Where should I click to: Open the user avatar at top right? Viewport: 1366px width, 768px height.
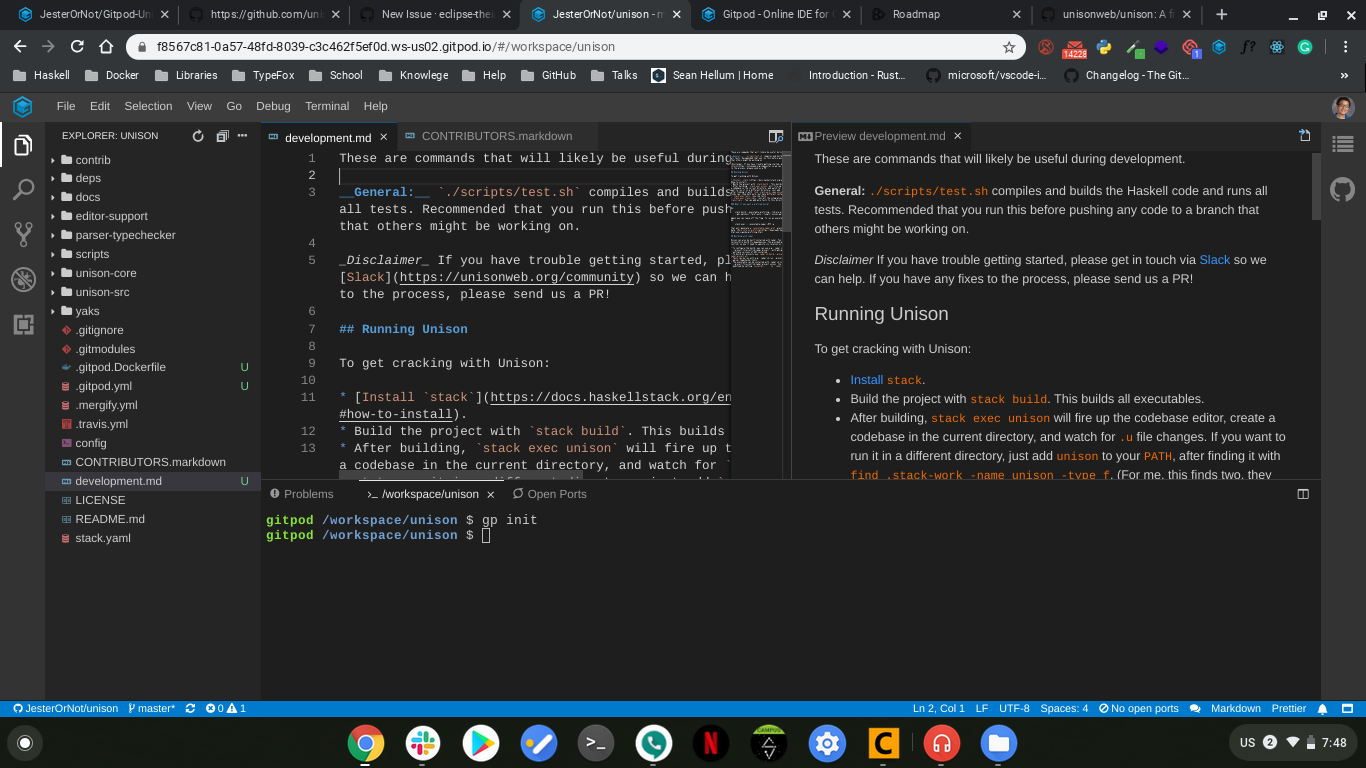coord(1342,107)
